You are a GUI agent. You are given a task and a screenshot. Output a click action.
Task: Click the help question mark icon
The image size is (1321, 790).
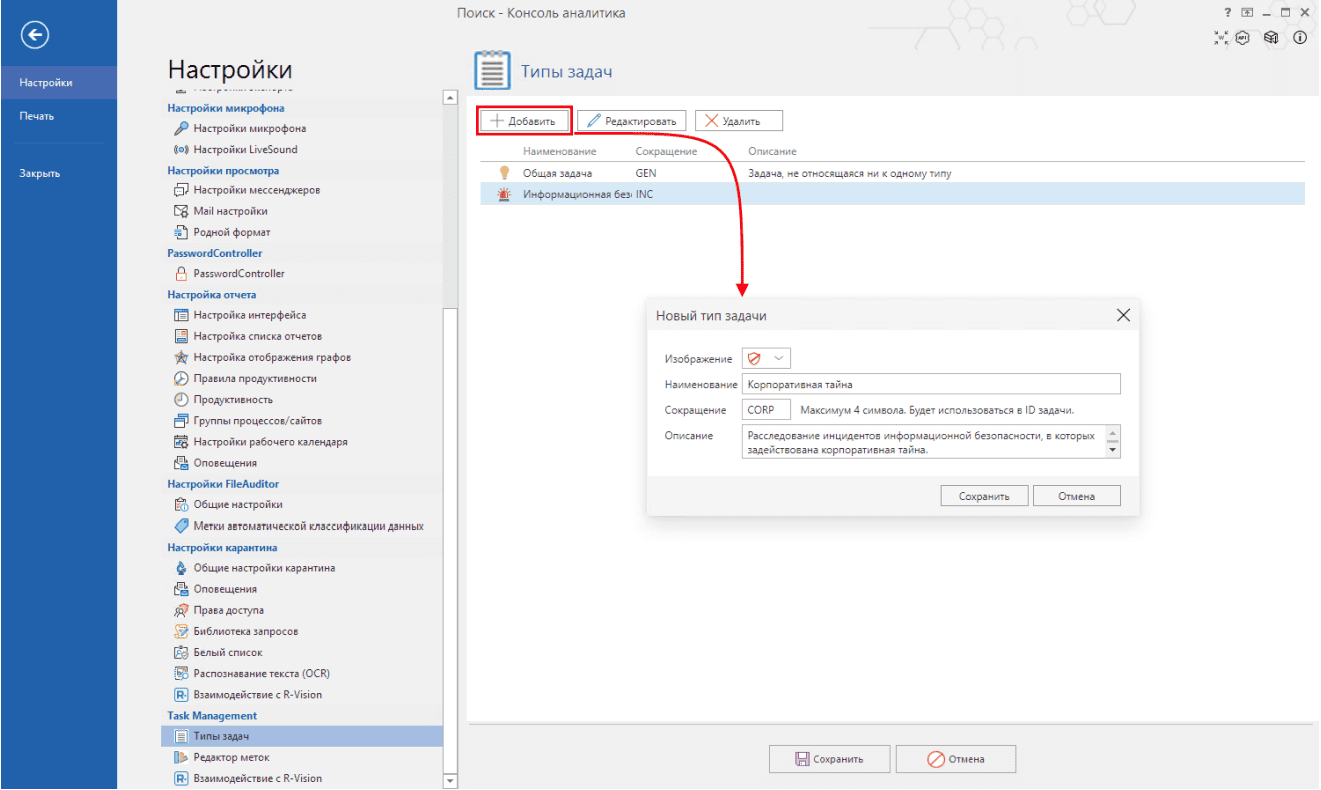pyautogui.click(x=1228, y=12)
